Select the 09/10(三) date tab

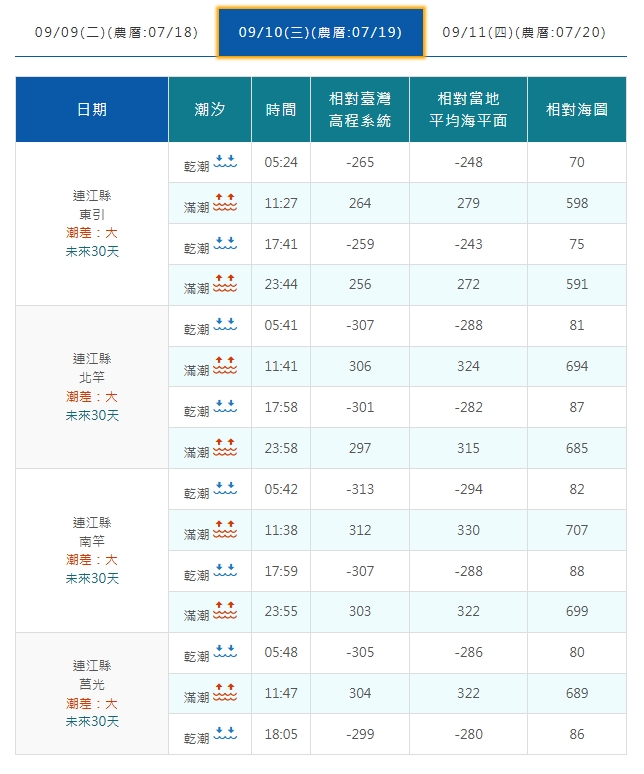320,32
